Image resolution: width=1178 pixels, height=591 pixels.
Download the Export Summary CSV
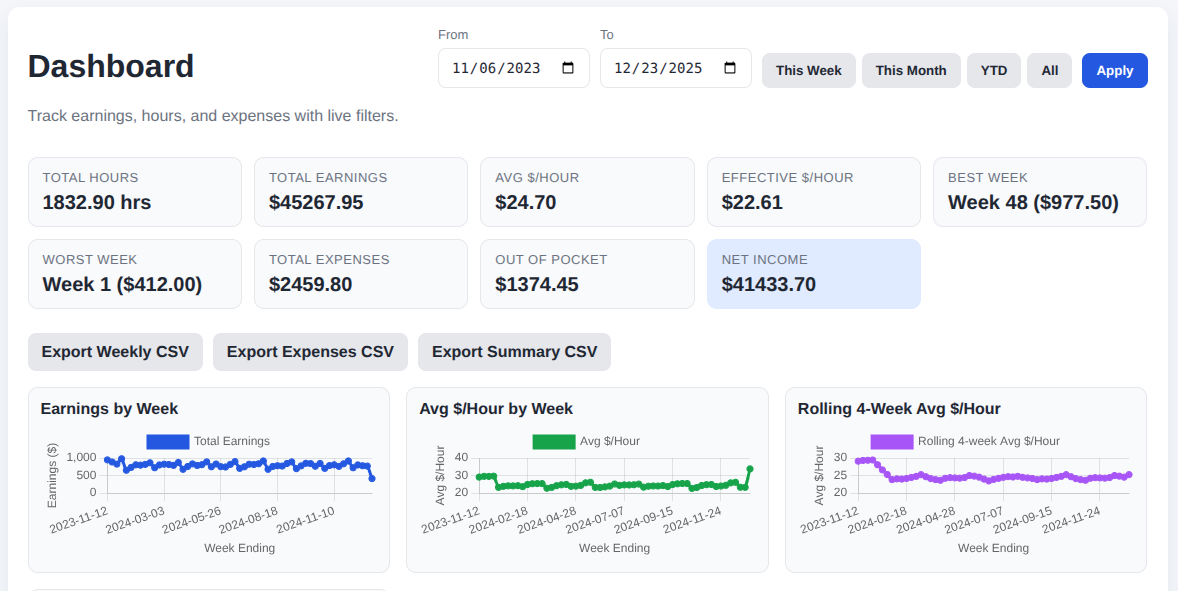[x=514, y=352]
